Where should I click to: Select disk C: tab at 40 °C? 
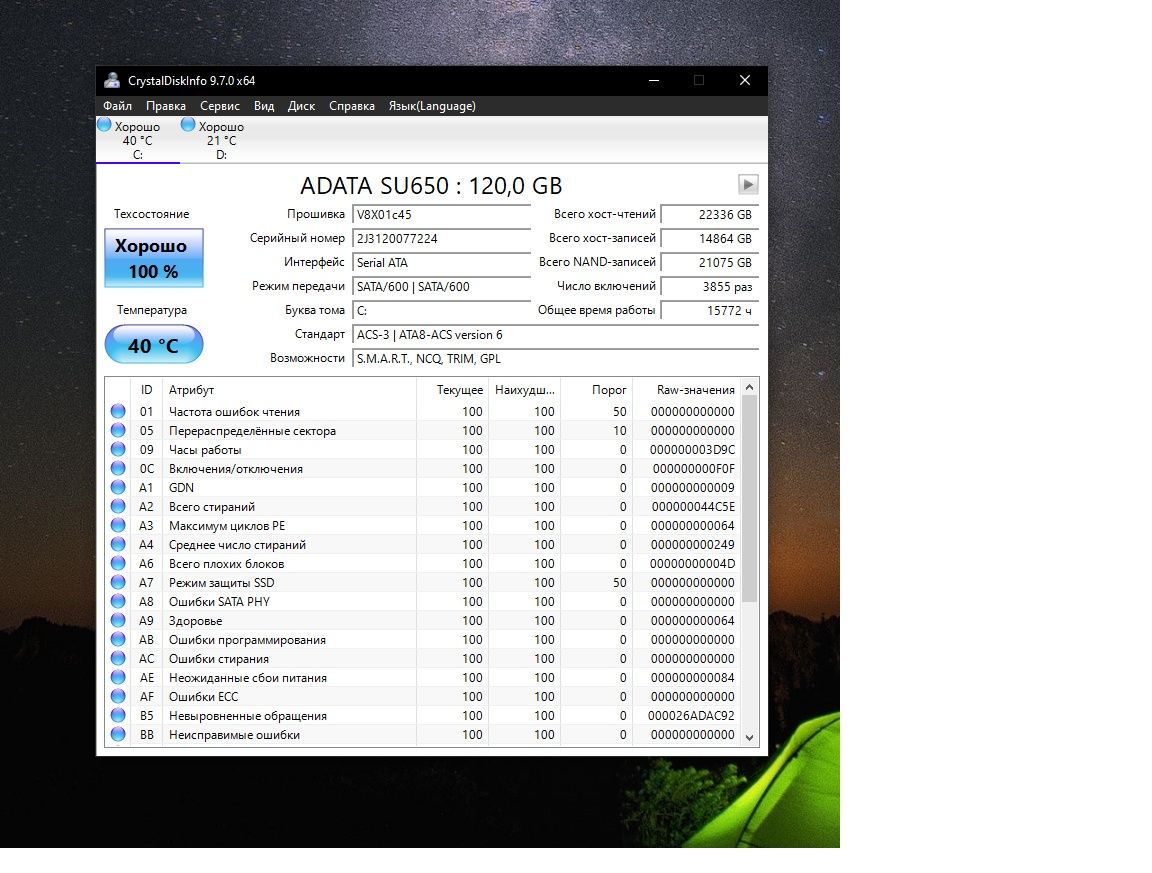(138, 140)
